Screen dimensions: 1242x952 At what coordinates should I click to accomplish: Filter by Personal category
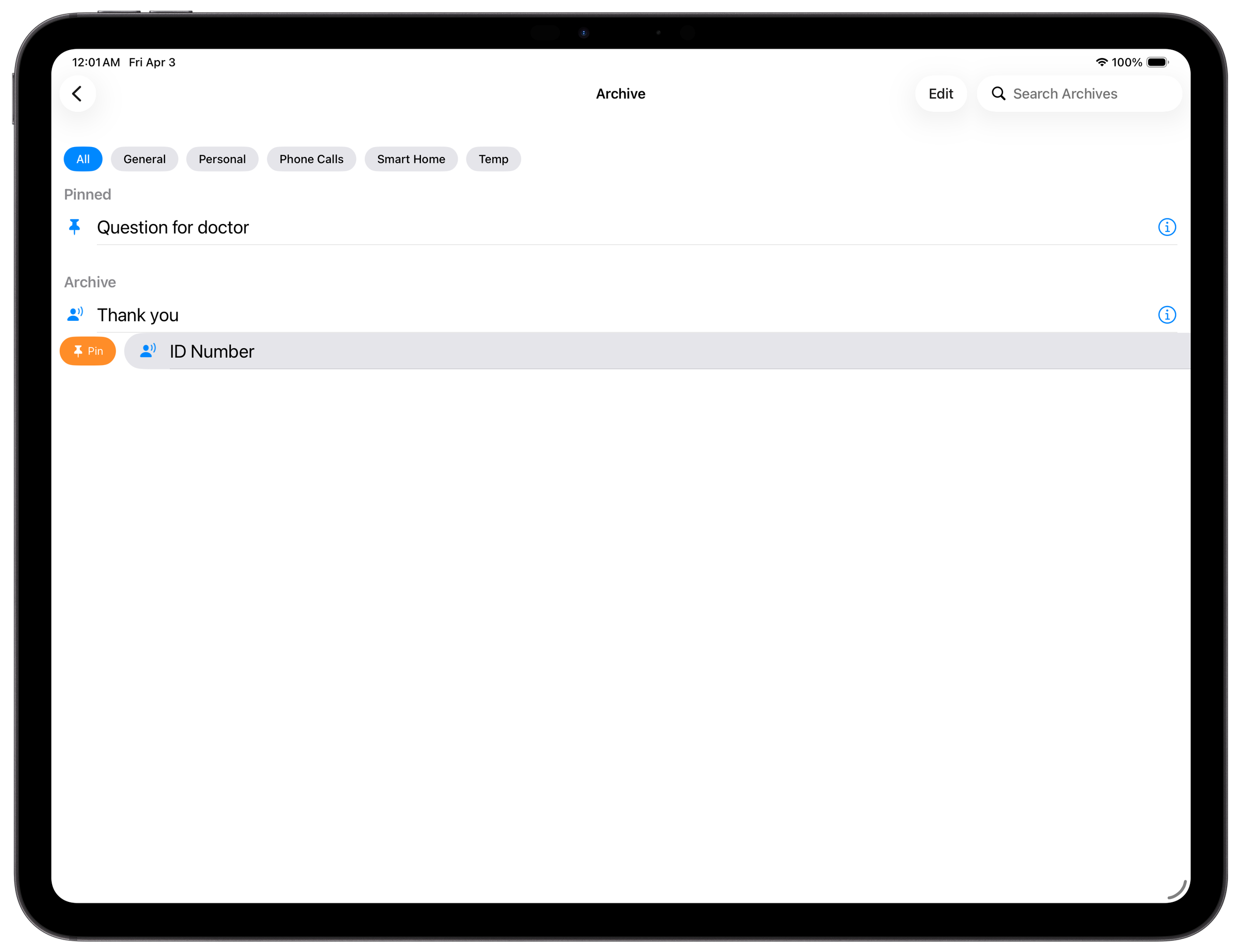tap(222, 159)
